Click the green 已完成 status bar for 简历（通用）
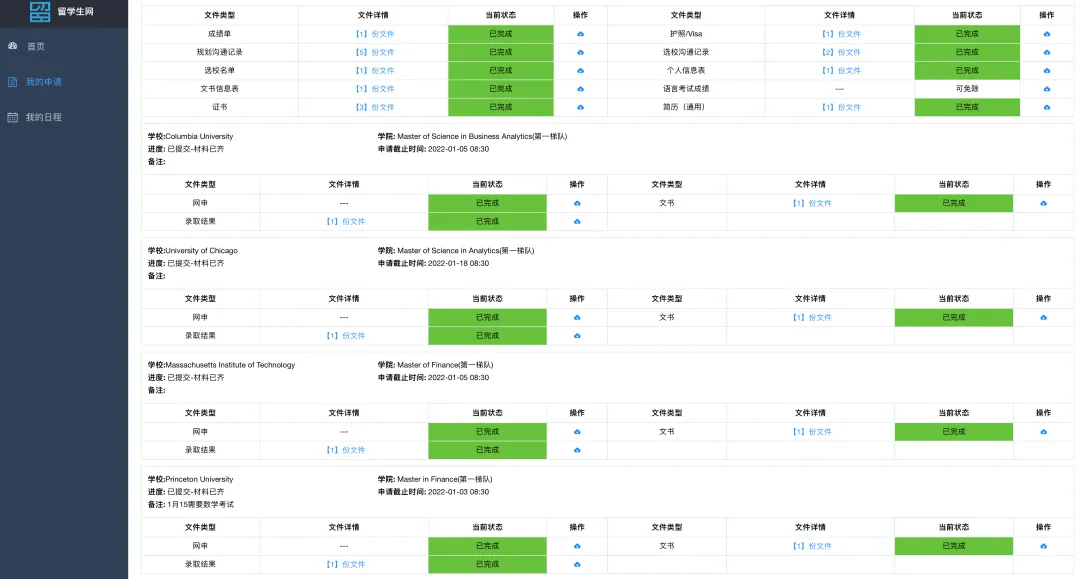The height and width of the screenshot is (579, 1080). point(967,107)
